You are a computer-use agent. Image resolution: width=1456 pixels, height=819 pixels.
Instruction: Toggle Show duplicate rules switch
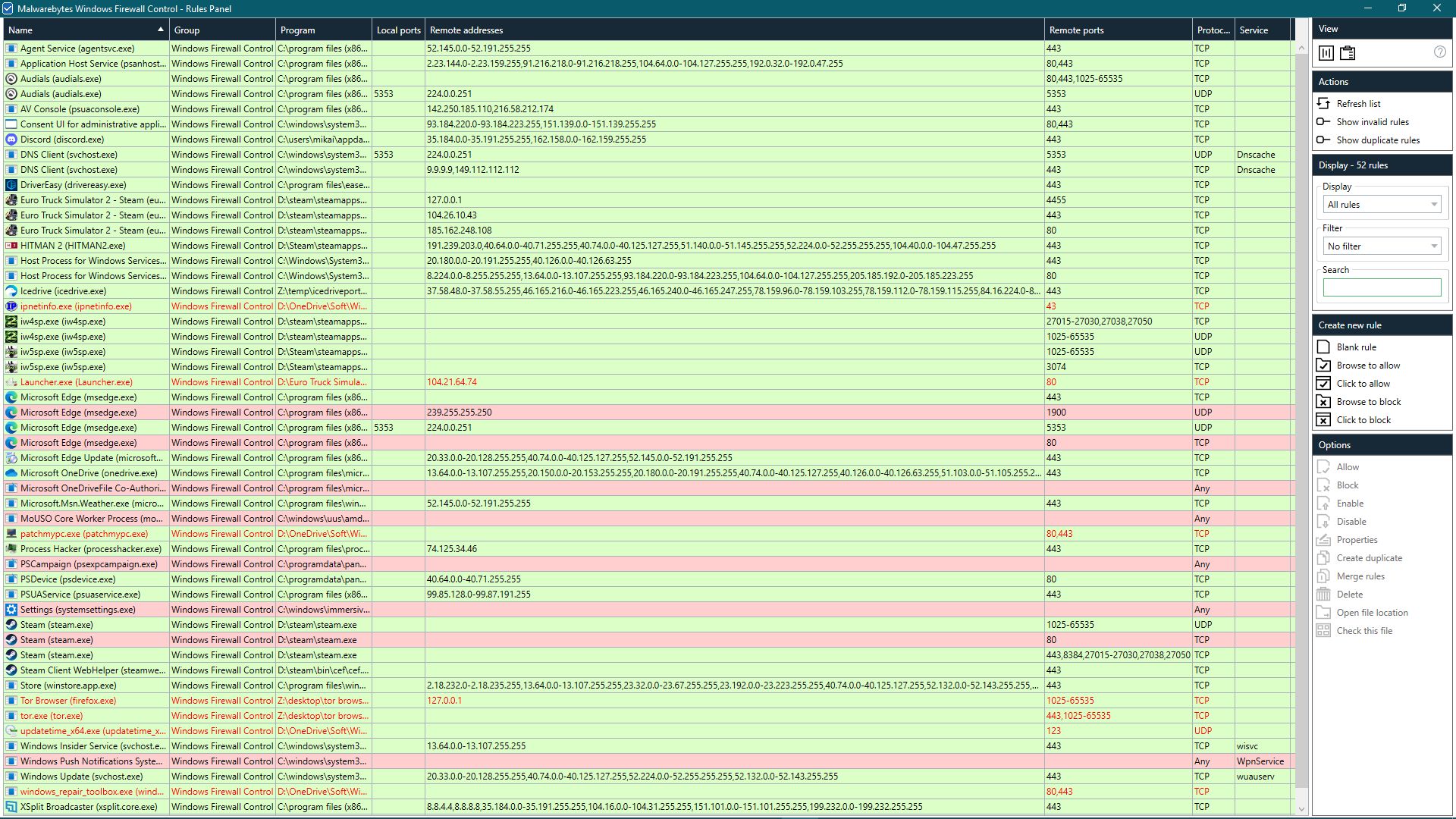(x=1323, y=140)
